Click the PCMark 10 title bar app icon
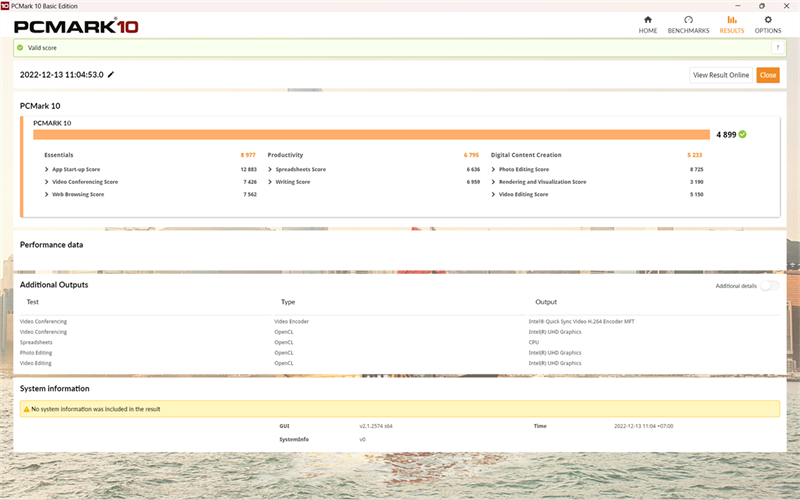Viewport: 800px width, 500px height. click(5, 6)
